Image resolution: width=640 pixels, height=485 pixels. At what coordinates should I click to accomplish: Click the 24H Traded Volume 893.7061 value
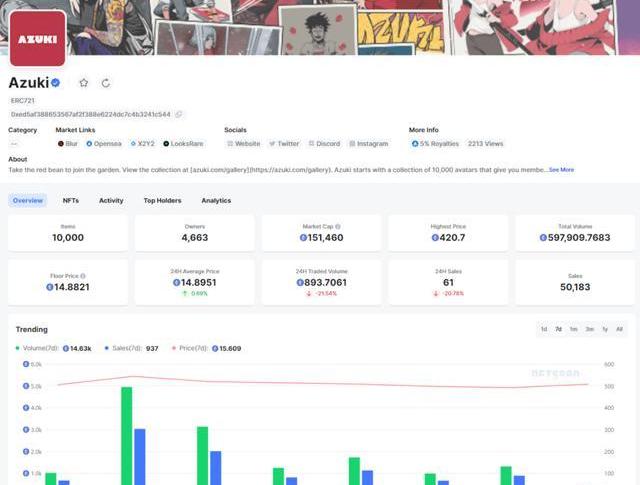(322, 283)
